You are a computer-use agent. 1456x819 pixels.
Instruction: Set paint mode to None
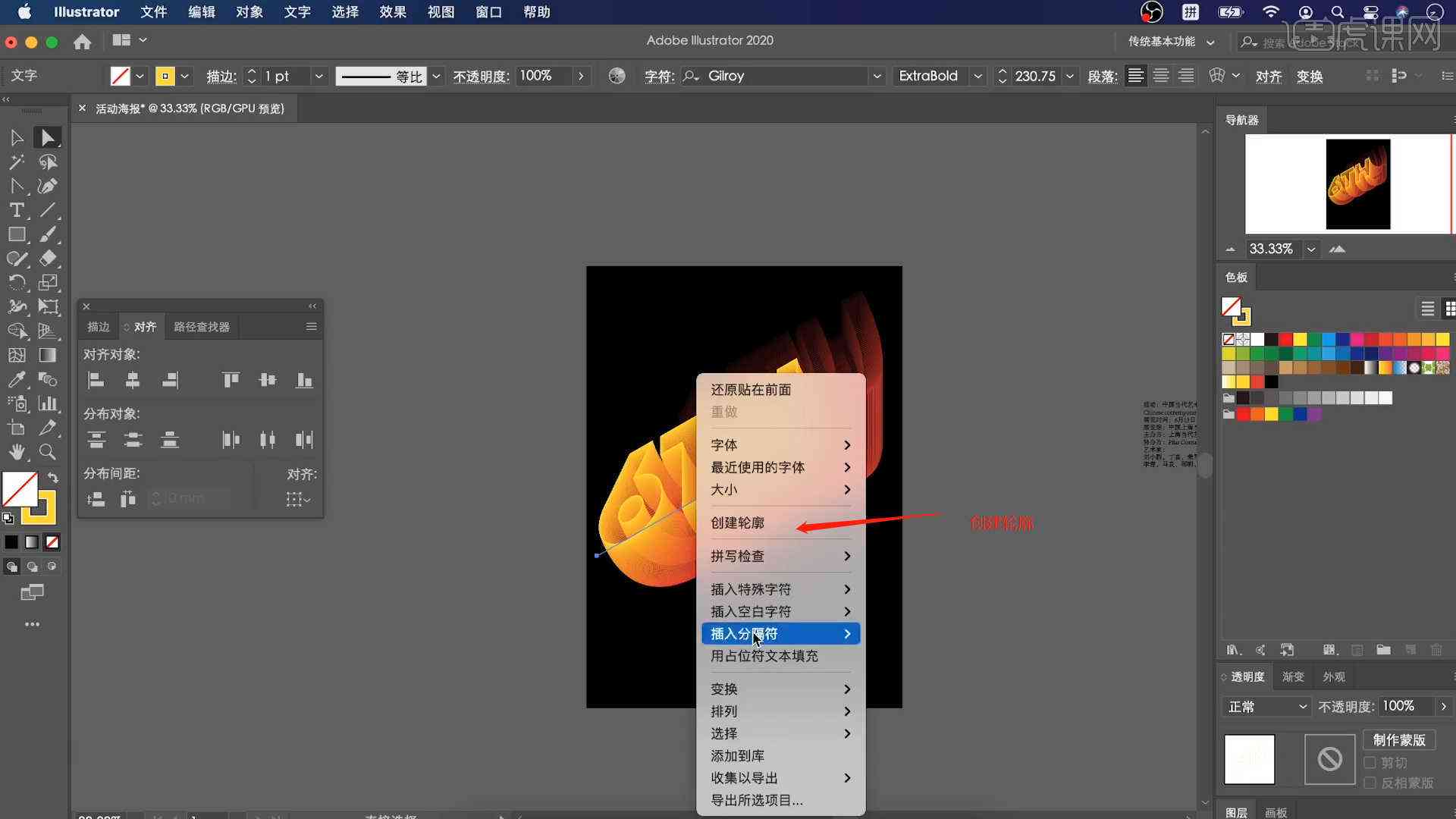tap(52, 542)
